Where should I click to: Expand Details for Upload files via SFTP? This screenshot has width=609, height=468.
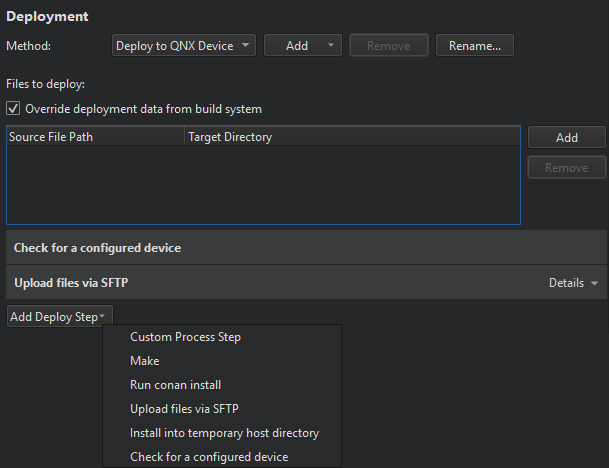[572, 283]
